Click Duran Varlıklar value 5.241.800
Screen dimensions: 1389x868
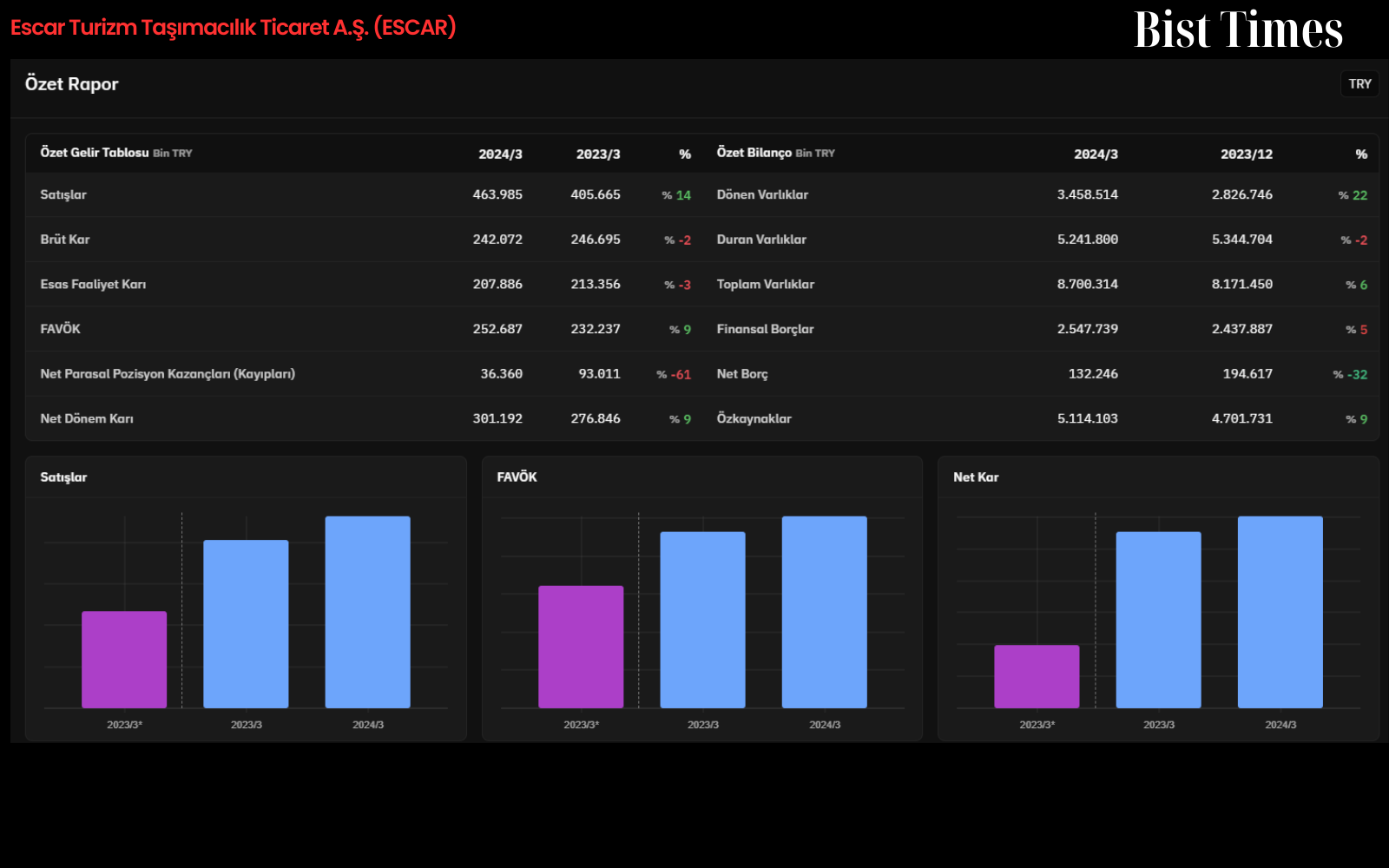pyautogui.click(x=1088, y=240)
